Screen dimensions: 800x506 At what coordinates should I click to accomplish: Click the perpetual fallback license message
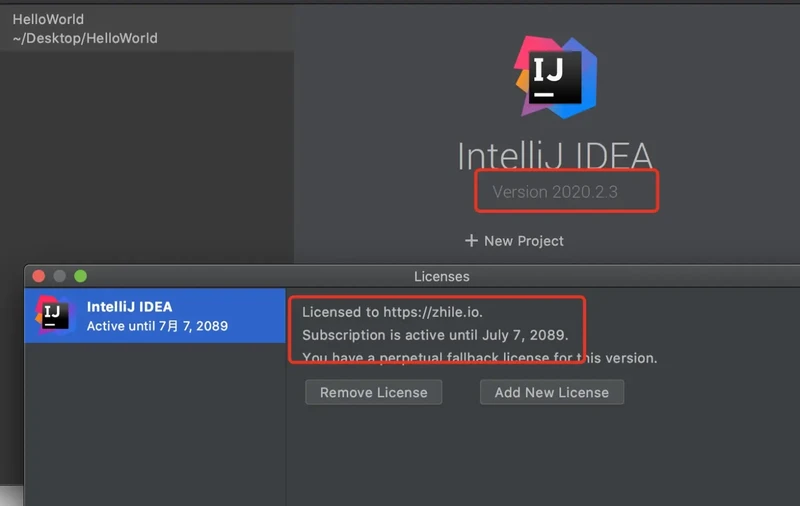(x=479, y=357)
